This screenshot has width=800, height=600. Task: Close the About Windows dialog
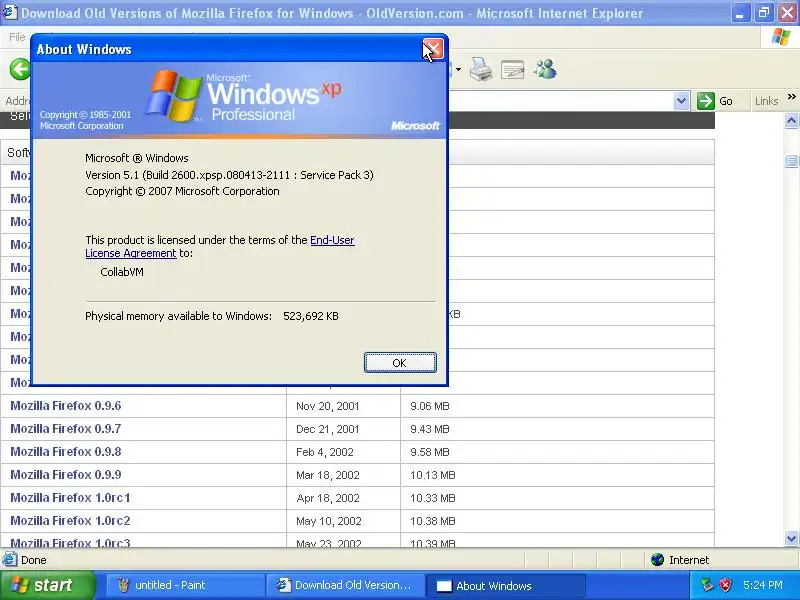coord(433,49)
